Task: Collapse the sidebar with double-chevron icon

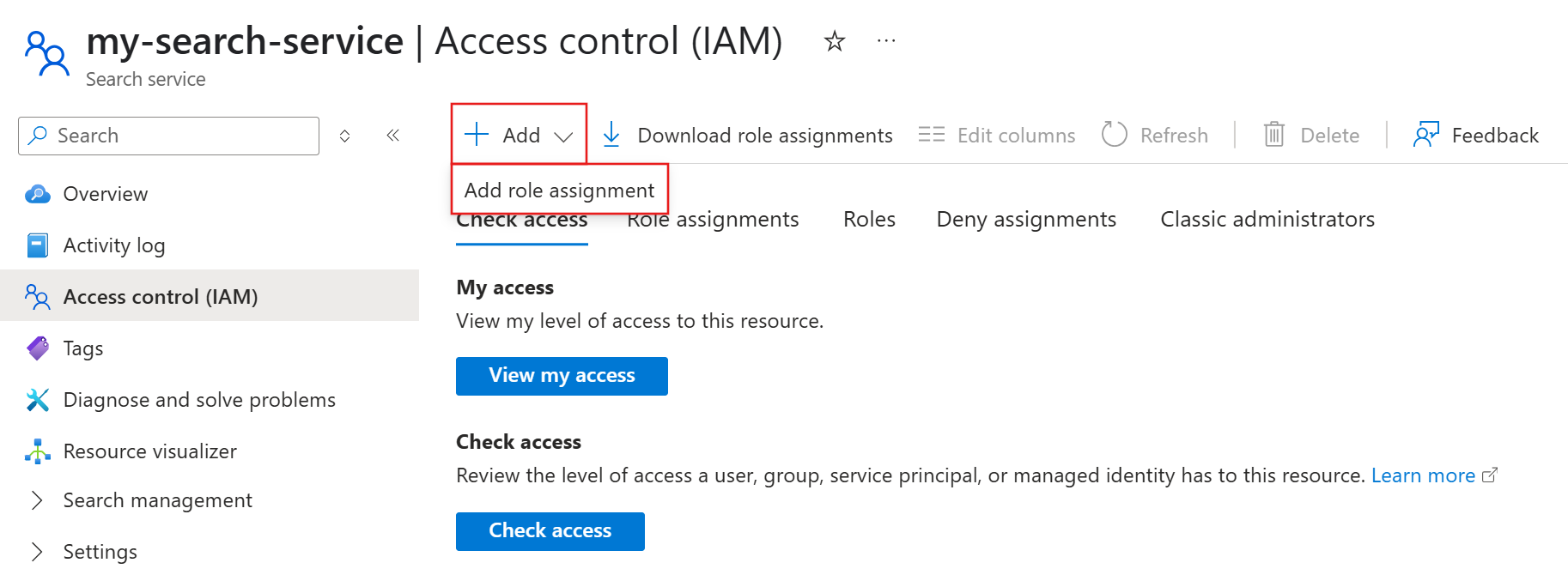Action: click(x=393, y=136)
